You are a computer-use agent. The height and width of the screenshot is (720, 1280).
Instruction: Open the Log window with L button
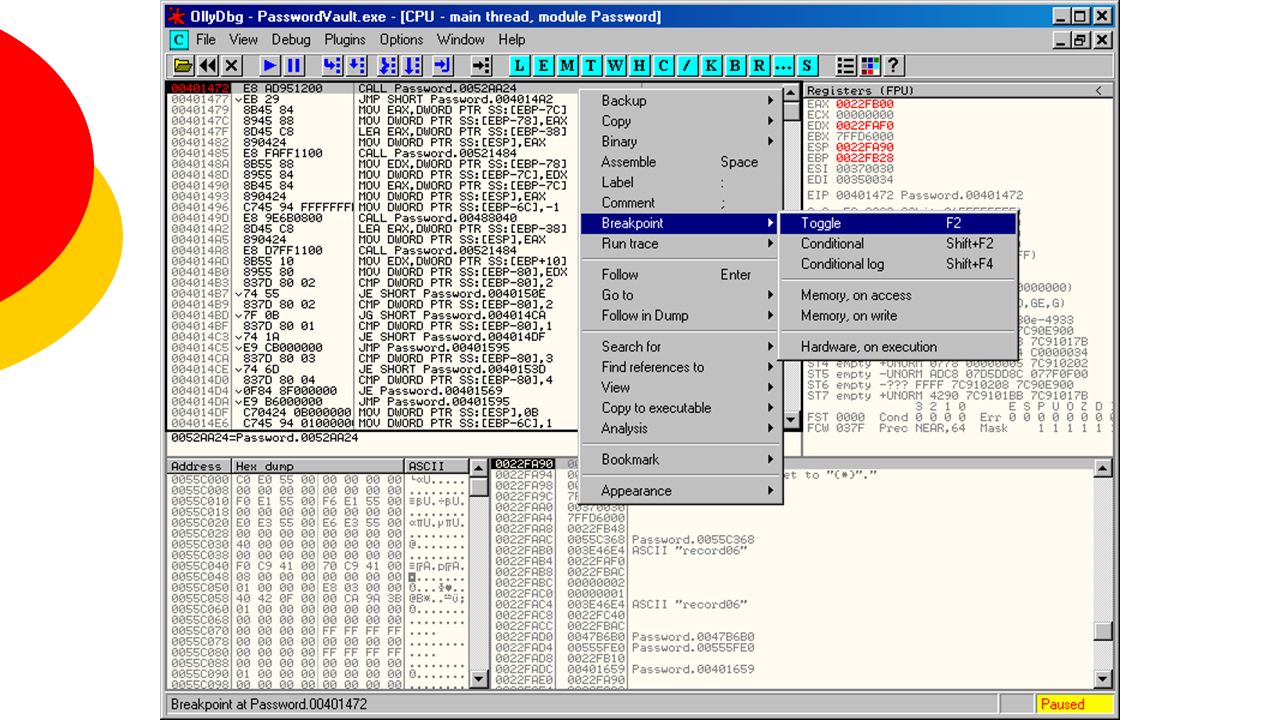[x=519, y=66]
